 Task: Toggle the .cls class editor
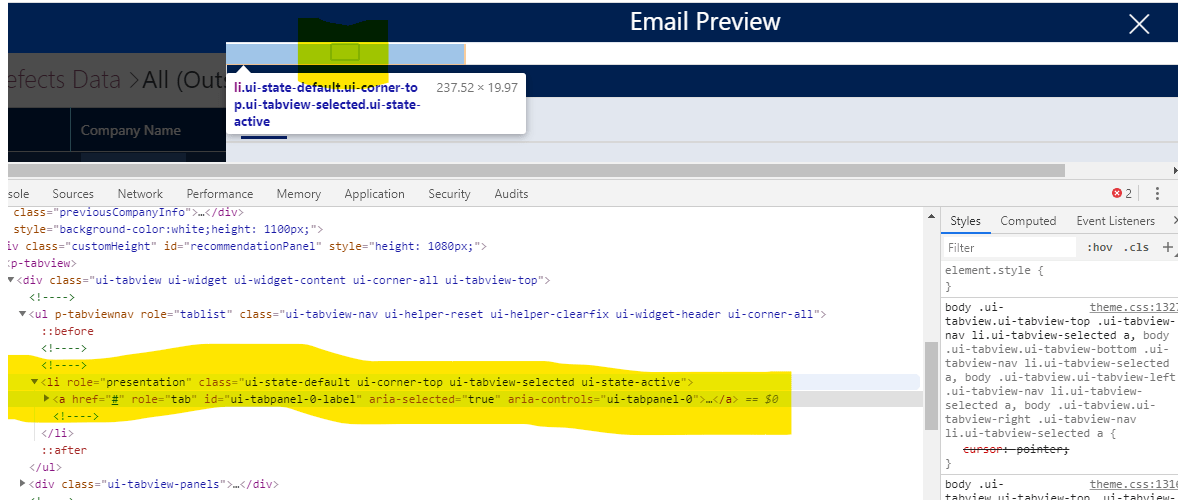tap(1136, 247)
